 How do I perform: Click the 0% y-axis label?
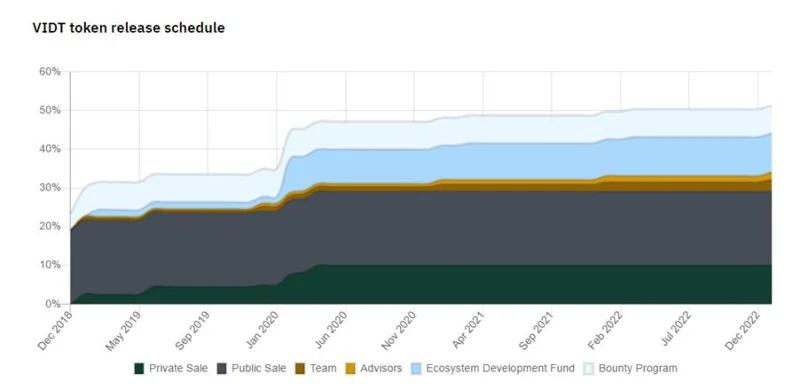point(52,304)
